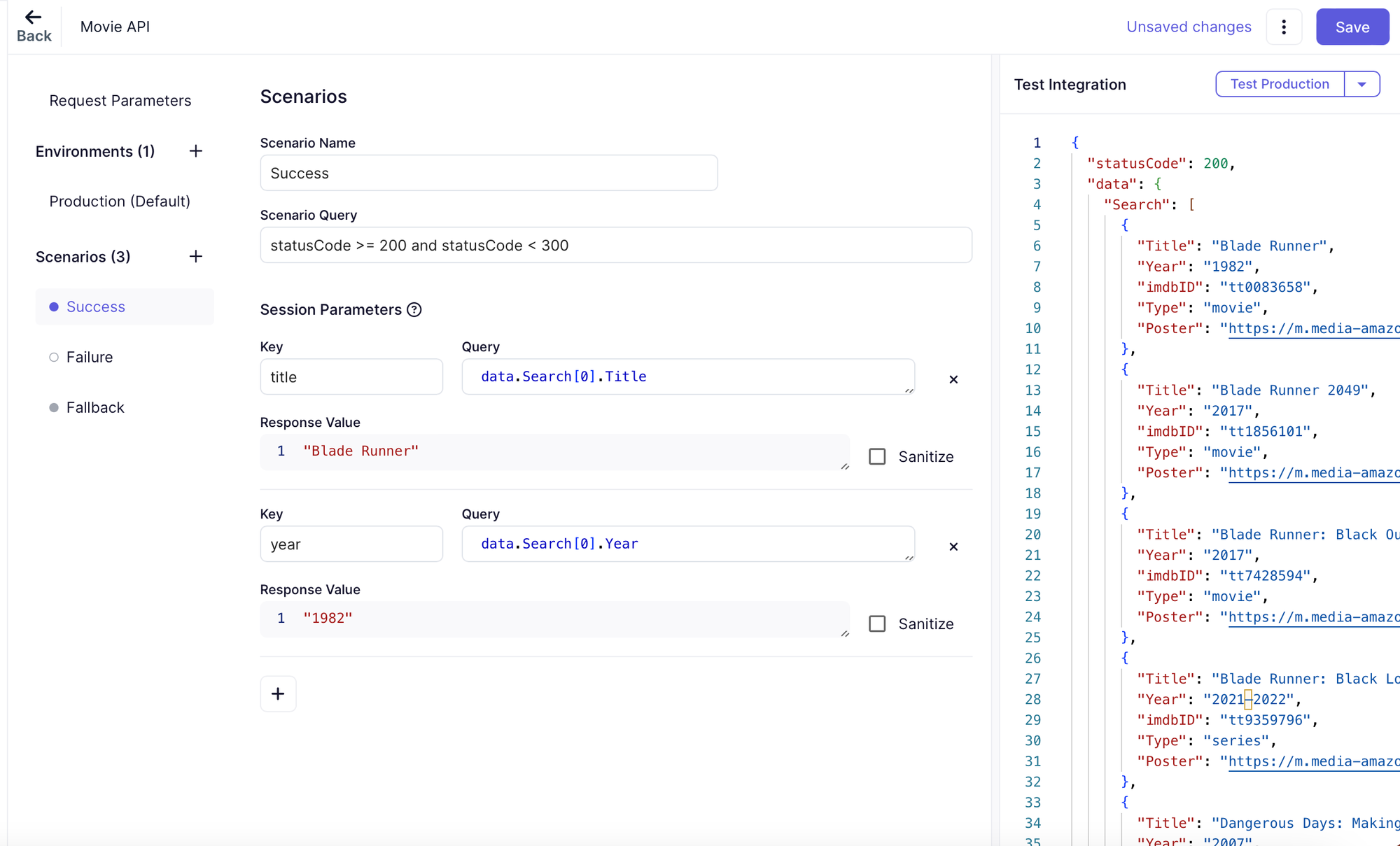Add a new scenario with plus icon
The height and width of the screenshot is (846, 1400).
[x=196, y=257]
